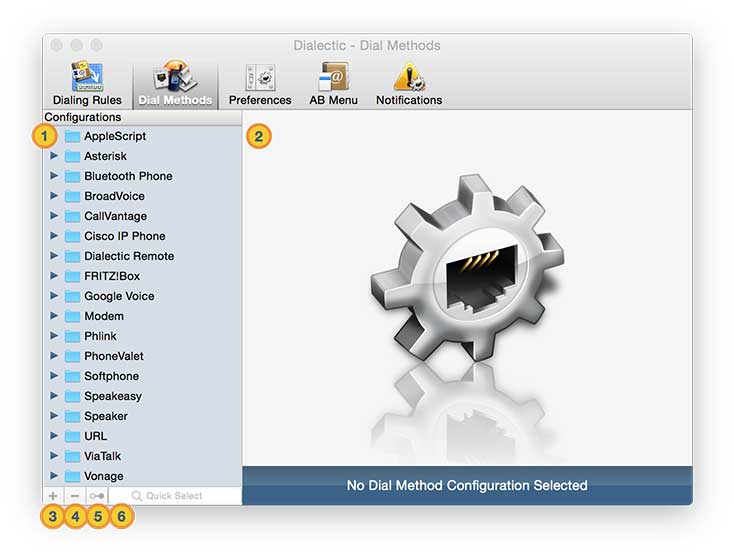The width and height of the screenshot is (734, 555).
Task: Select the Softphone row label
Action: pos(111,376)
